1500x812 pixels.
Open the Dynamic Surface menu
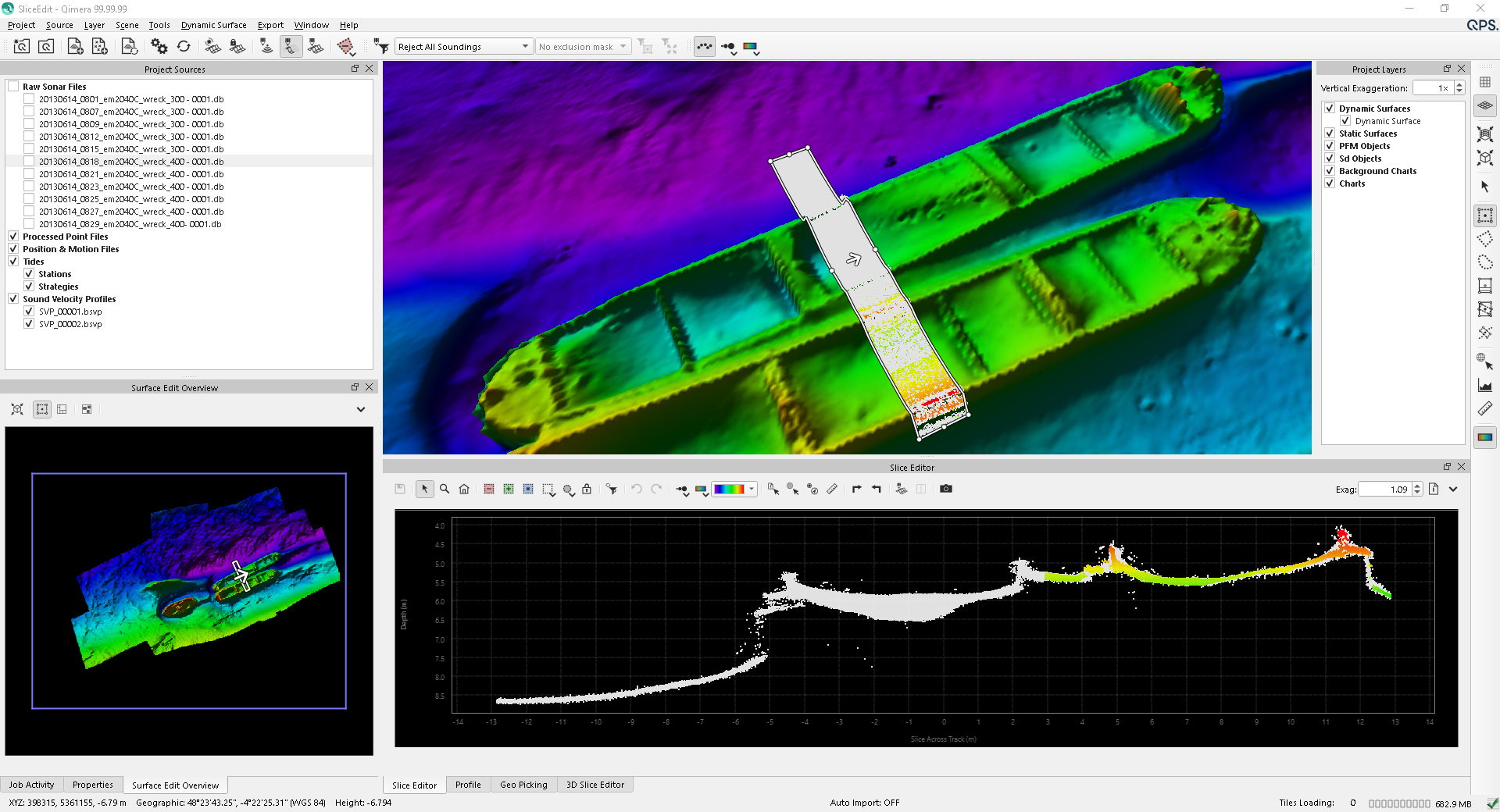click(213, 25)
